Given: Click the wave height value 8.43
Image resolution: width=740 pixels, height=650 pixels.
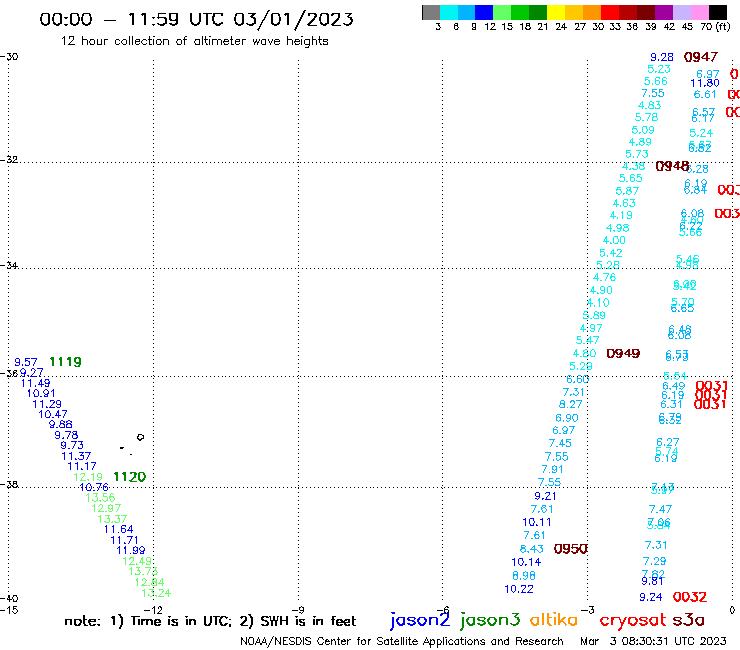Looking at the screenshot, I should tap(531, 549).
